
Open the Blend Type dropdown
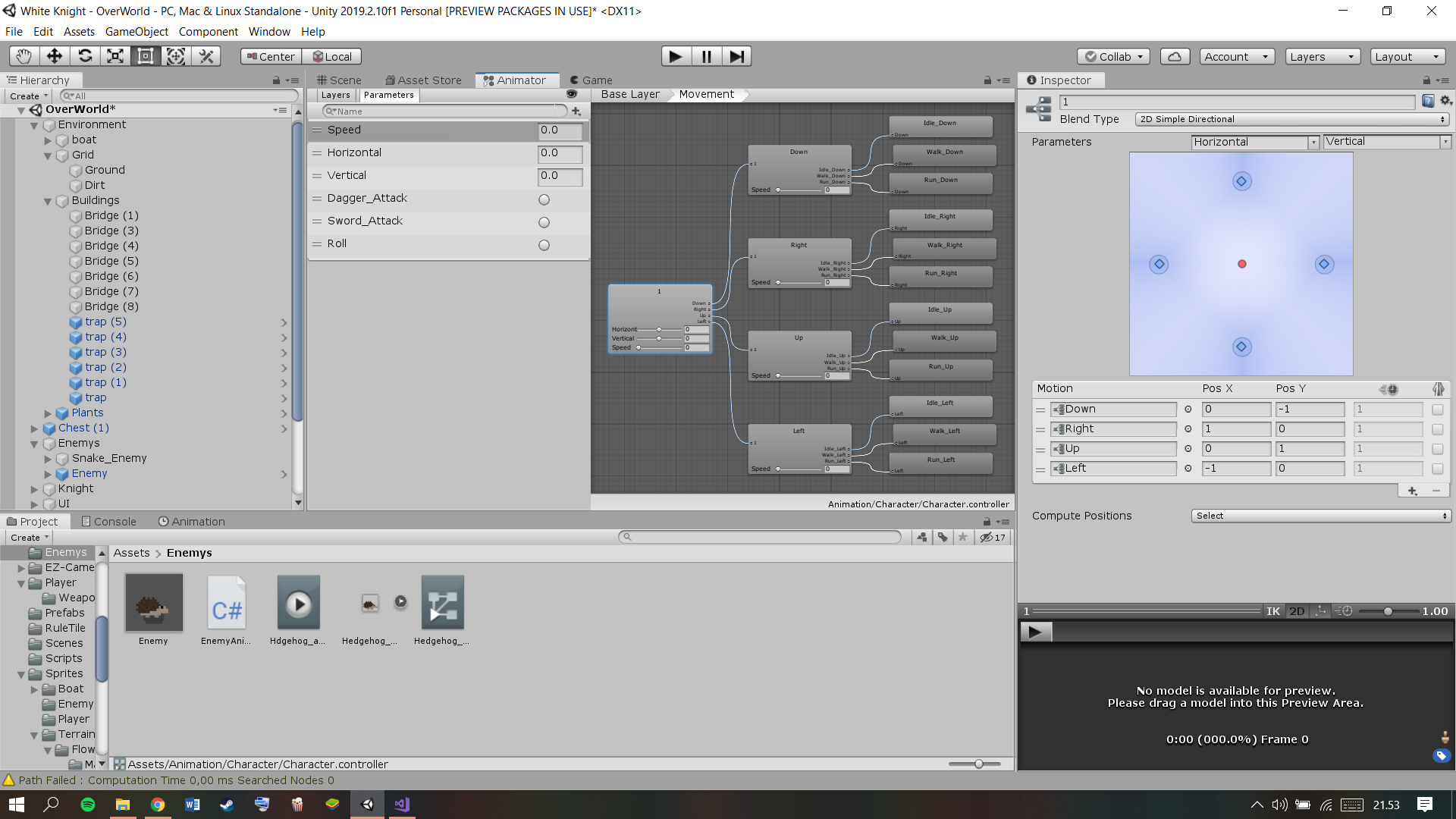click(1292, 119)
